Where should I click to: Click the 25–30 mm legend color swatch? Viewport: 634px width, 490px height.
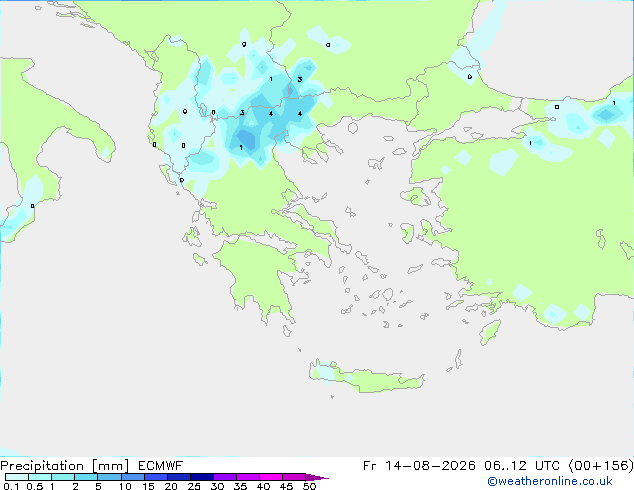pos(202,477)
